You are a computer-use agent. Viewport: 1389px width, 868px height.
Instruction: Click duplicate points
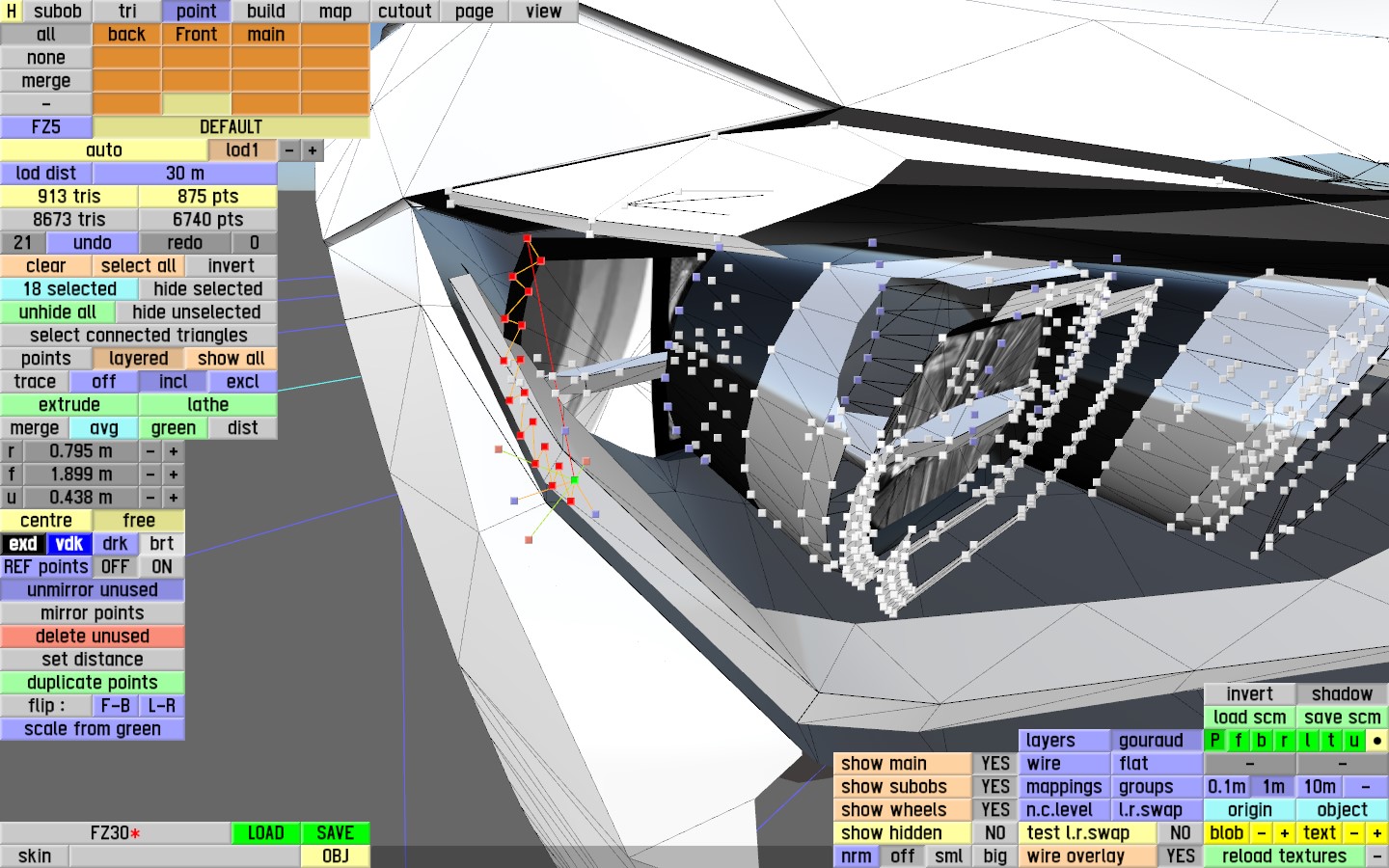coord(93,683)
